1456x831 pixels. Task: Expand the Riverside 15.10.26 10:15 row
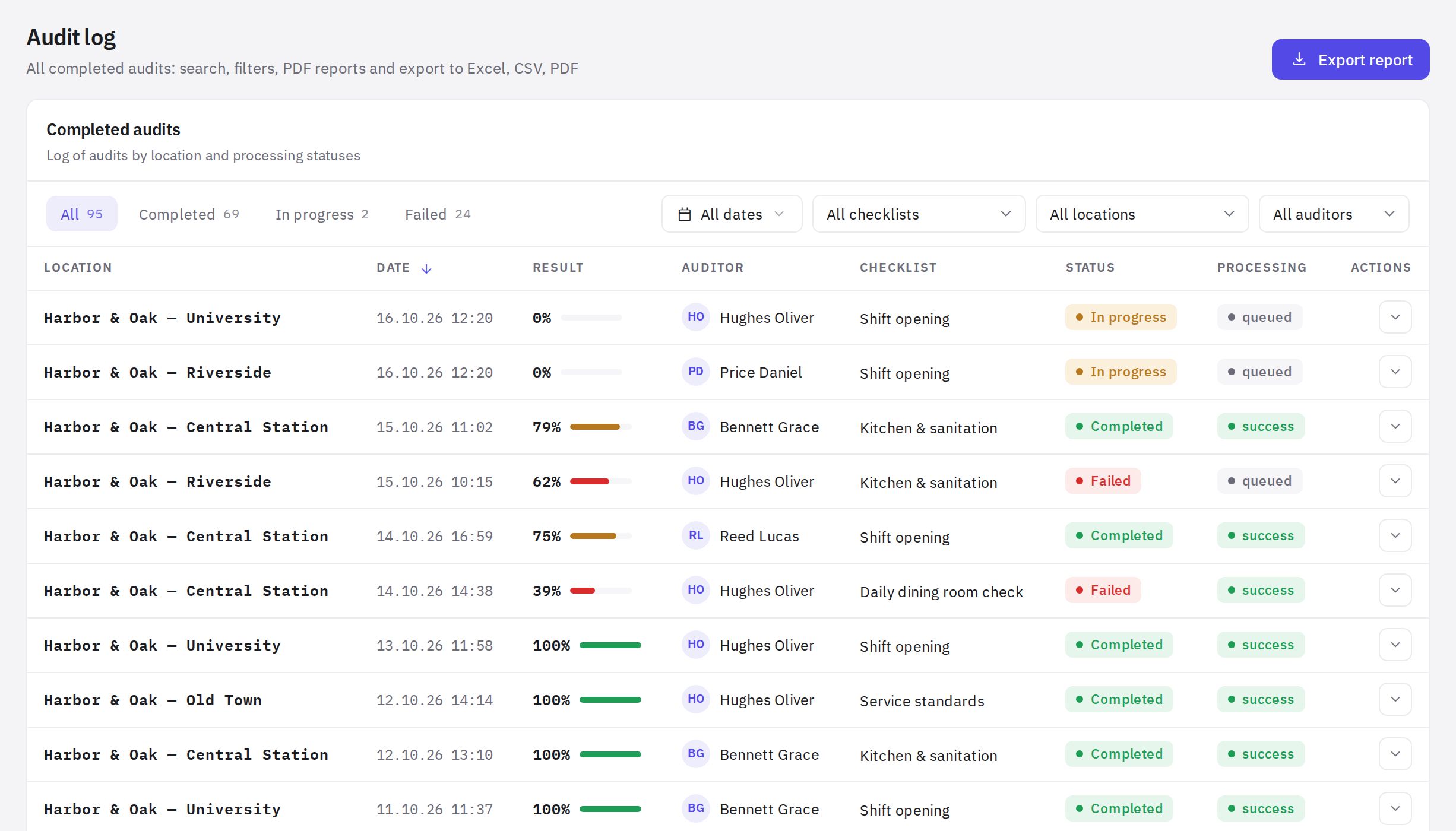(x=1395, y=481)
